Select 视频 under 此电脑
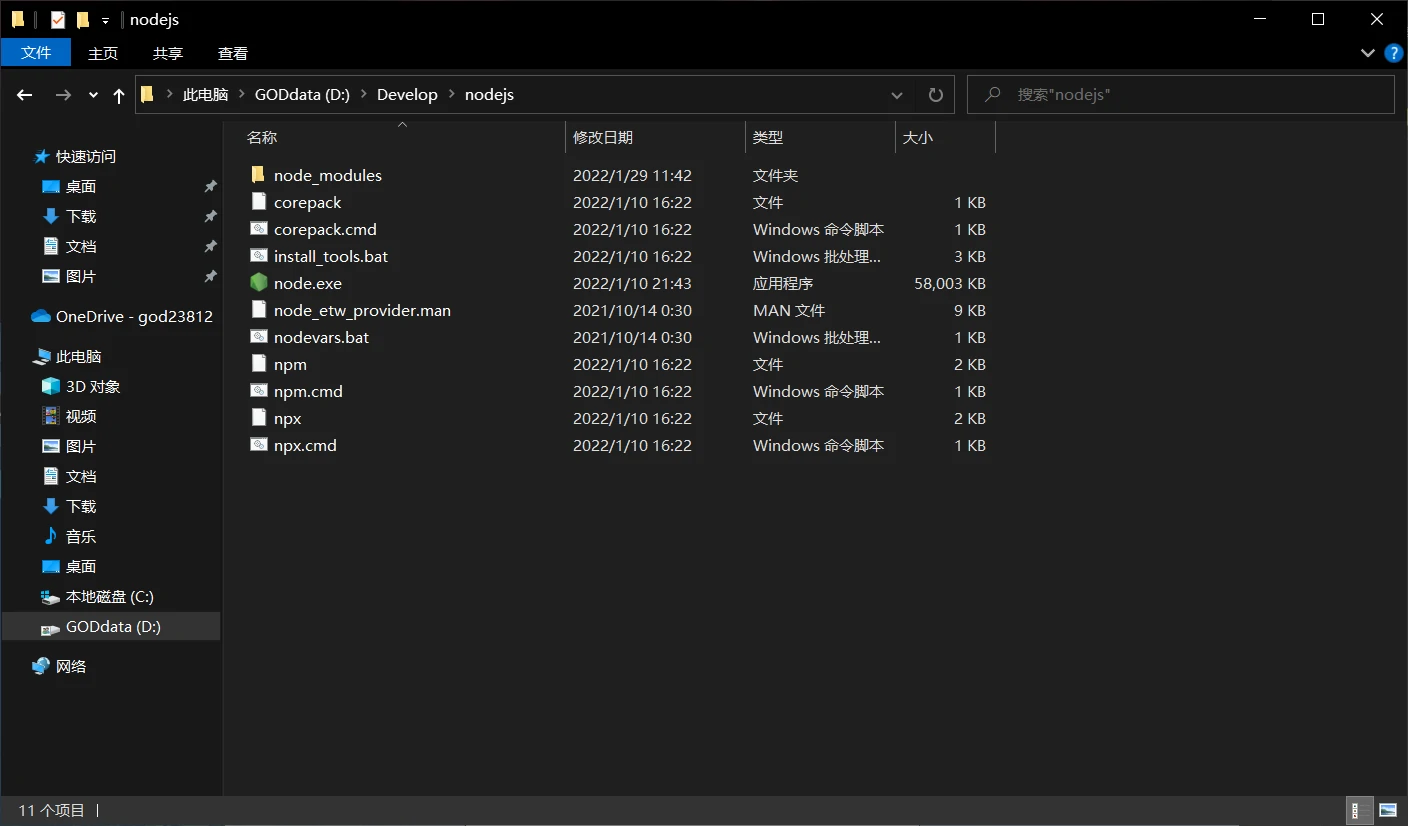 81,416
